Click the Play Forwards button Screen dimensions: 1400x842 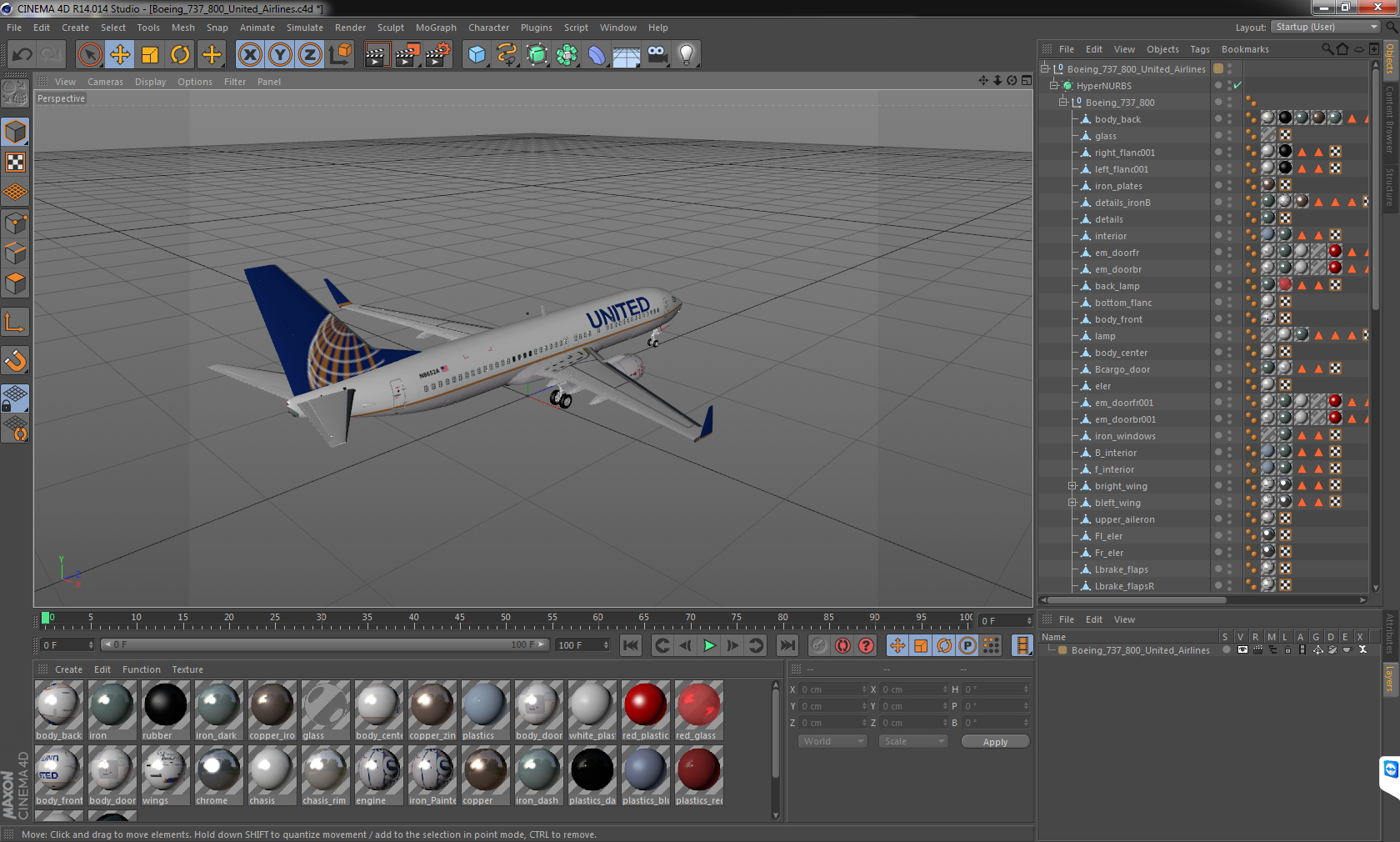pyautogui.click(x=709, y=645)
